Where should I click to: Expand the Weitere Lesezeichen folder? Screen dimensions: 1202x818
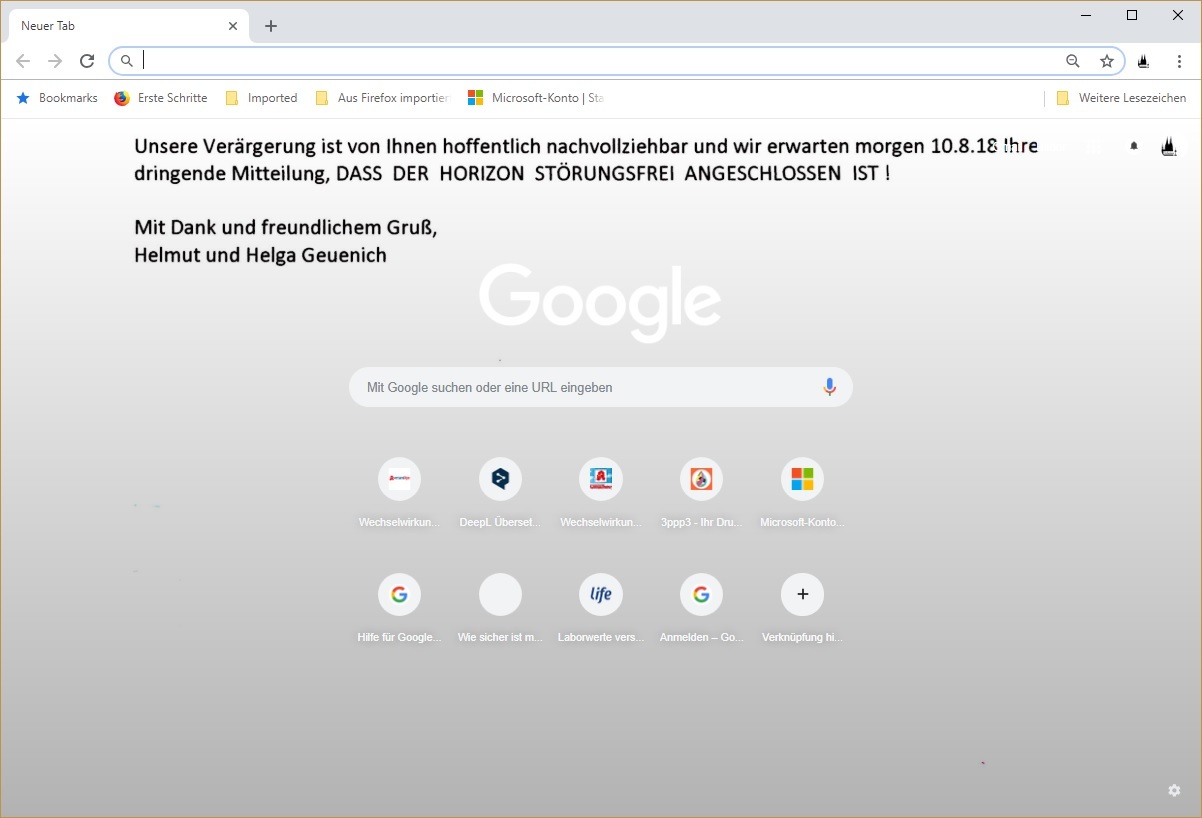(1121, 98)
